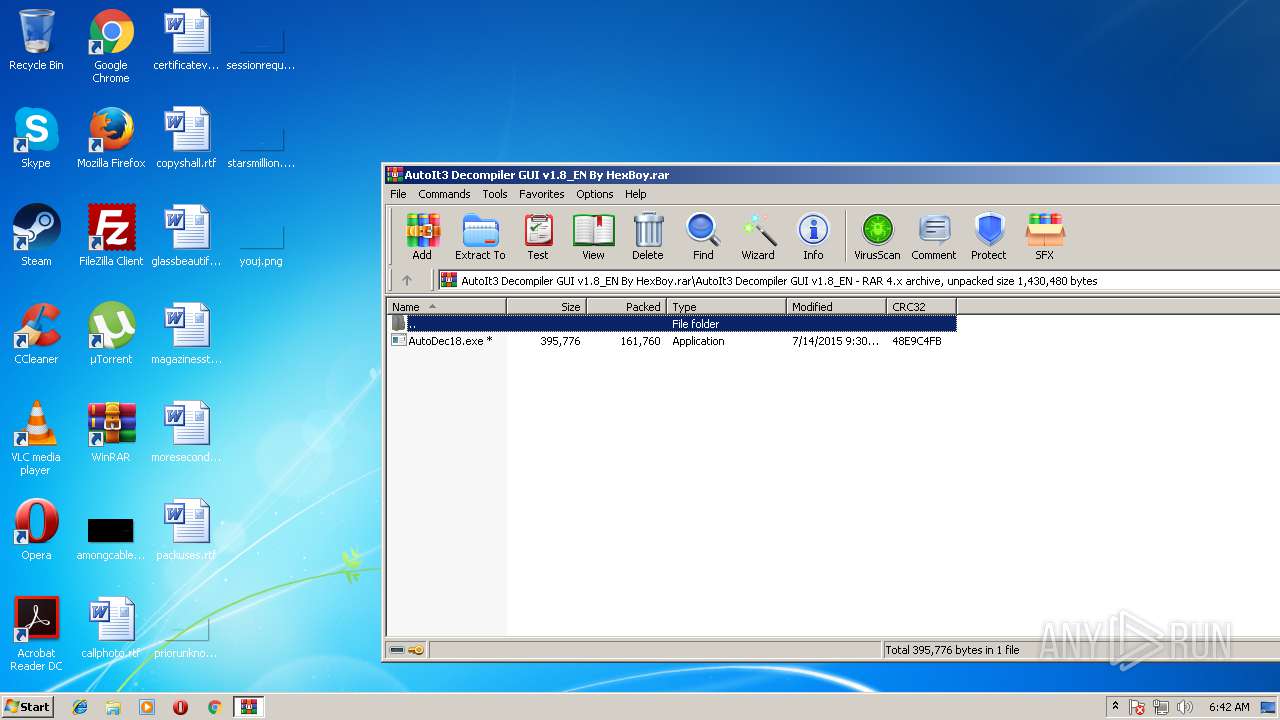The image size is (1280, 720).
Task: Click the Start button
Action: [27, 706]
